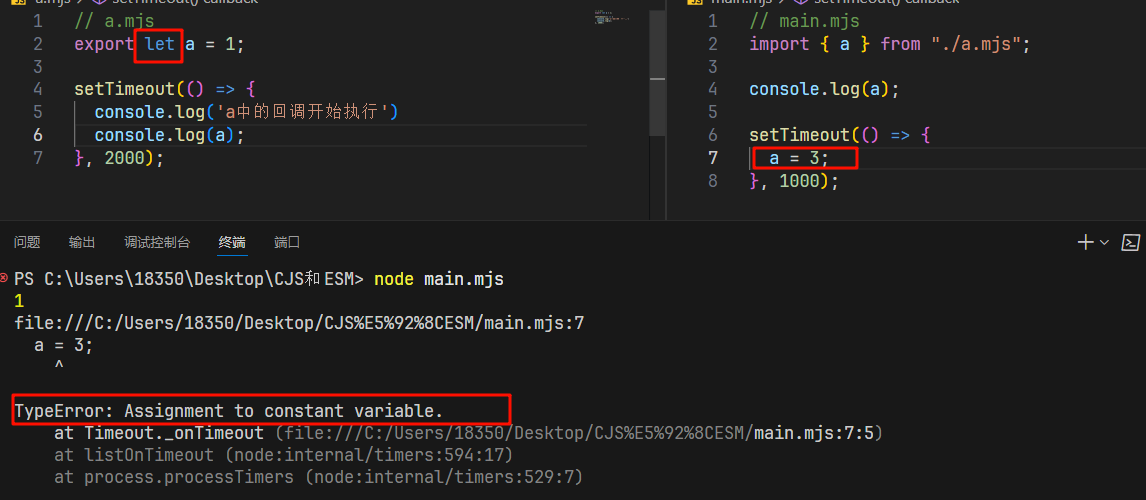Click the 'node main.mjs' command in terminal
Screen dimensions: 1146x500
439,279
